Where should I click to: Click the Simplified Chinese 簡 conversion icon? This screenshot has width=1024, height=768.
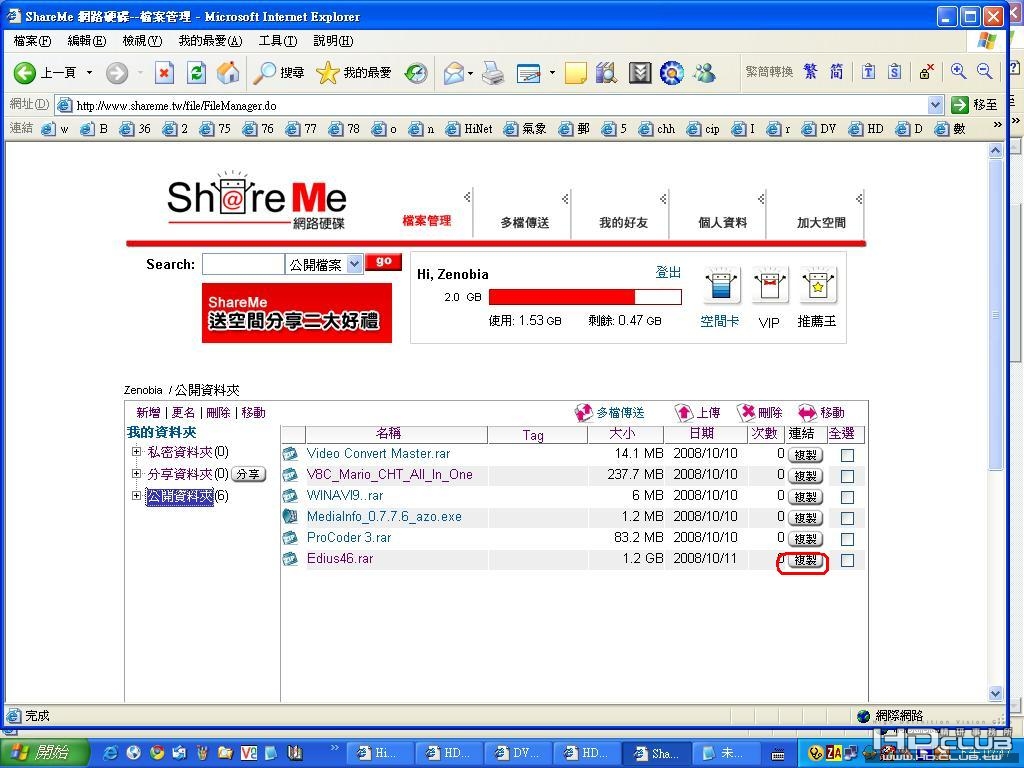pyautogui.click(x=837, y=71)
